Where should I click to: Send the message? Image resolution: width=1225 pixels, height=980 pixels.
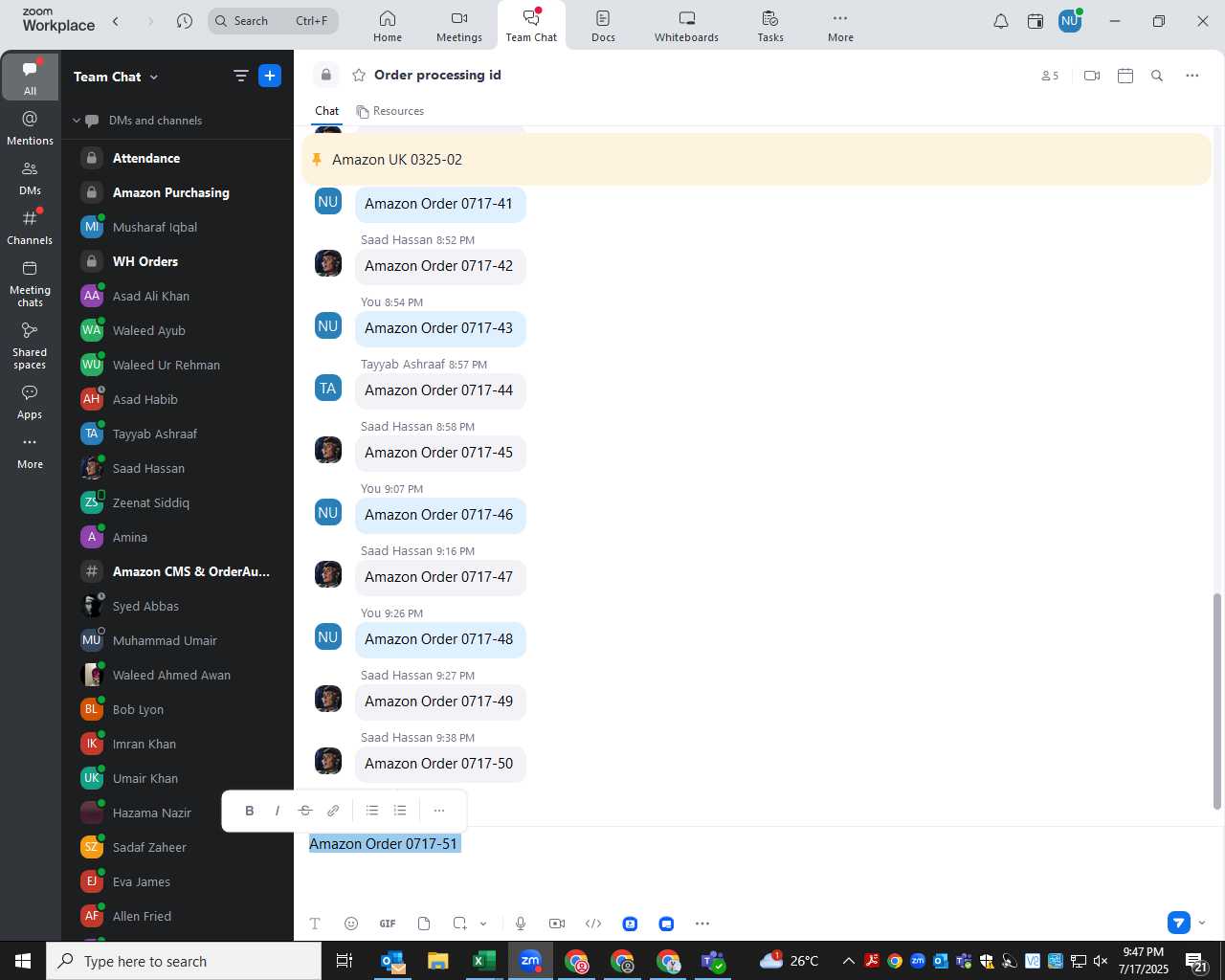[x=1179, y=923]
